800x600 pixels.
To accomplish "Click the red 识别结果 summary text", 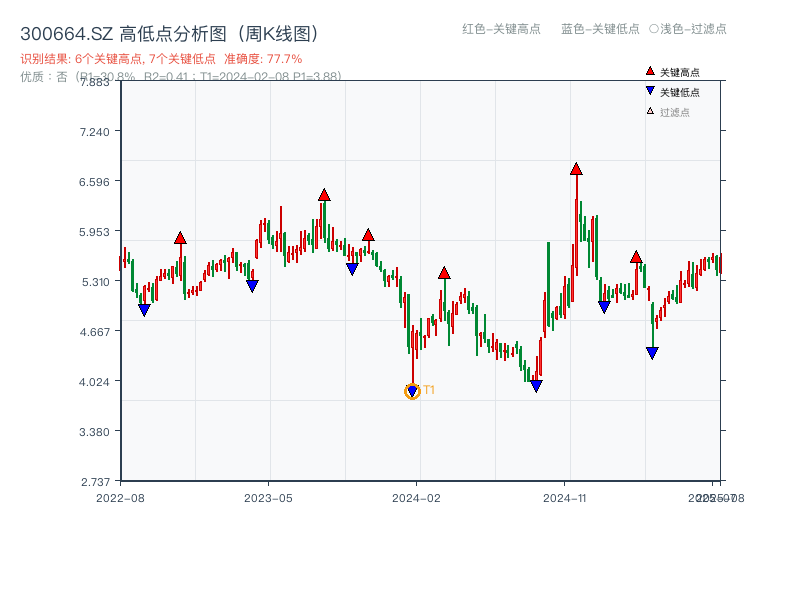I will [161, 59].
